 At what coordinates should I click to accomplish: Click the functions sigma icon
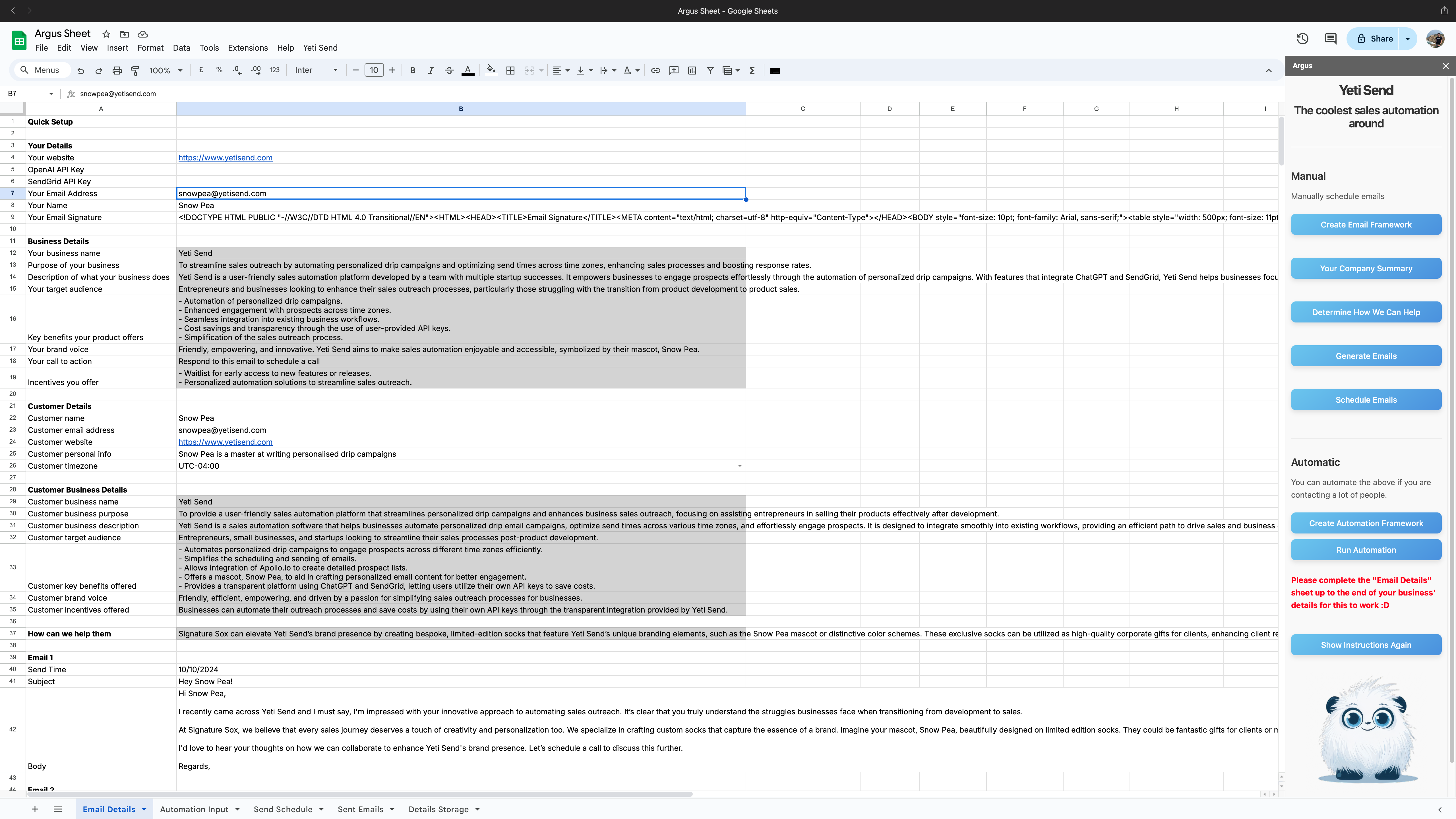pos(752,71)
